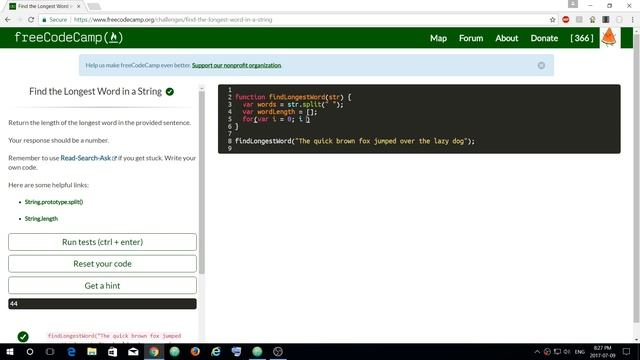Click Reset your code button

coord(102,264)
